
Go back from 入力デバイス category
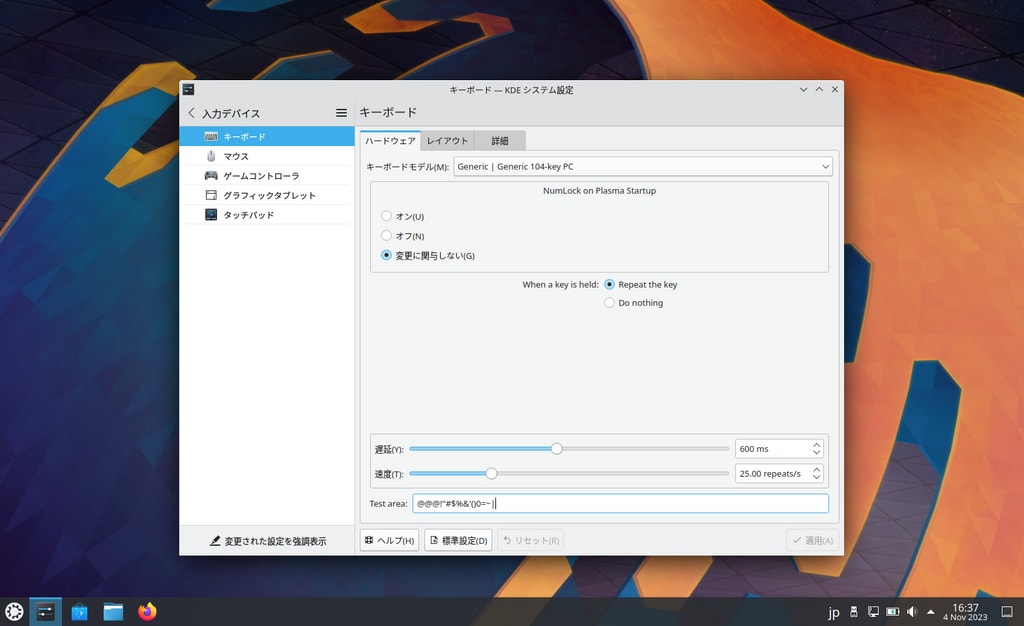pyautogui.click(x=191, y=113)
